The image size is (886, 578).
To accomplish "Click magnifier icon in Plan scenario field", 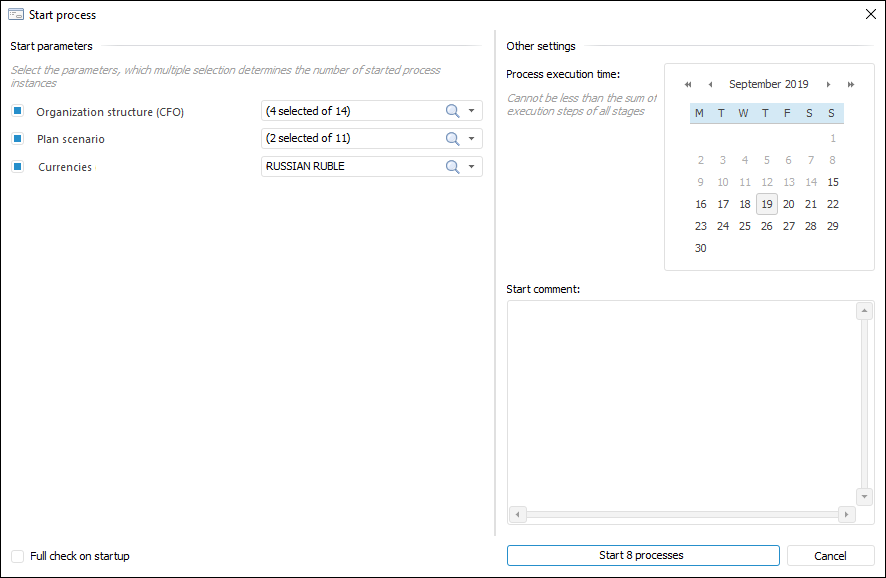I will (452, 139).
